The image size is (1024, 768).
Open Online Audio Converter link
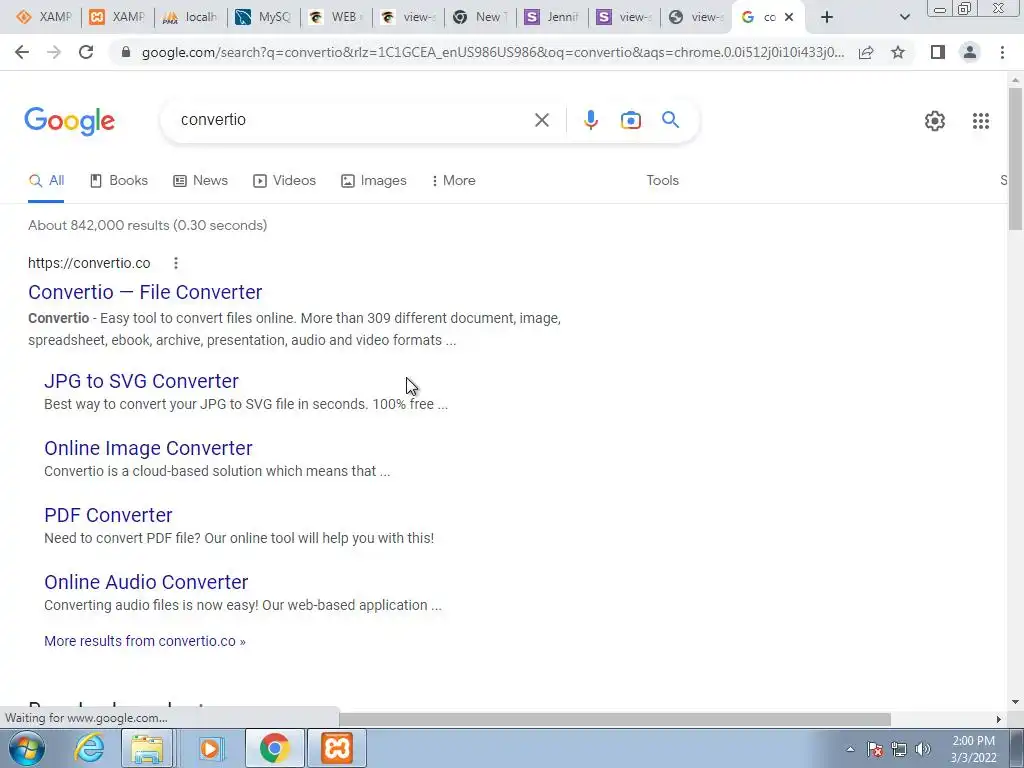tap(146, 582)
